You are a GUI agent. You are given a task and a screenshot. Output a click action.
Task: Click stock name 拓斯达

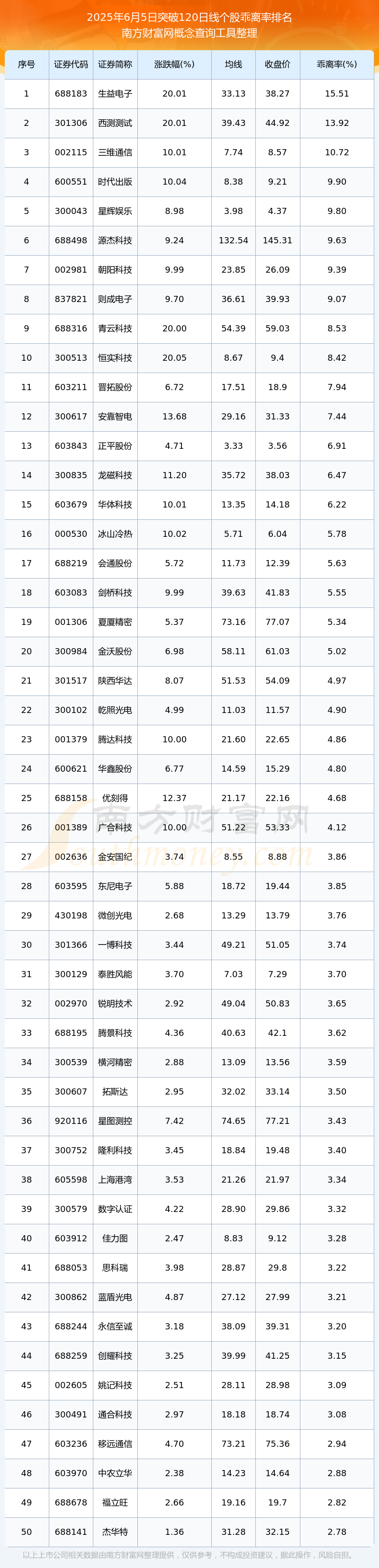coord(115,1092)
